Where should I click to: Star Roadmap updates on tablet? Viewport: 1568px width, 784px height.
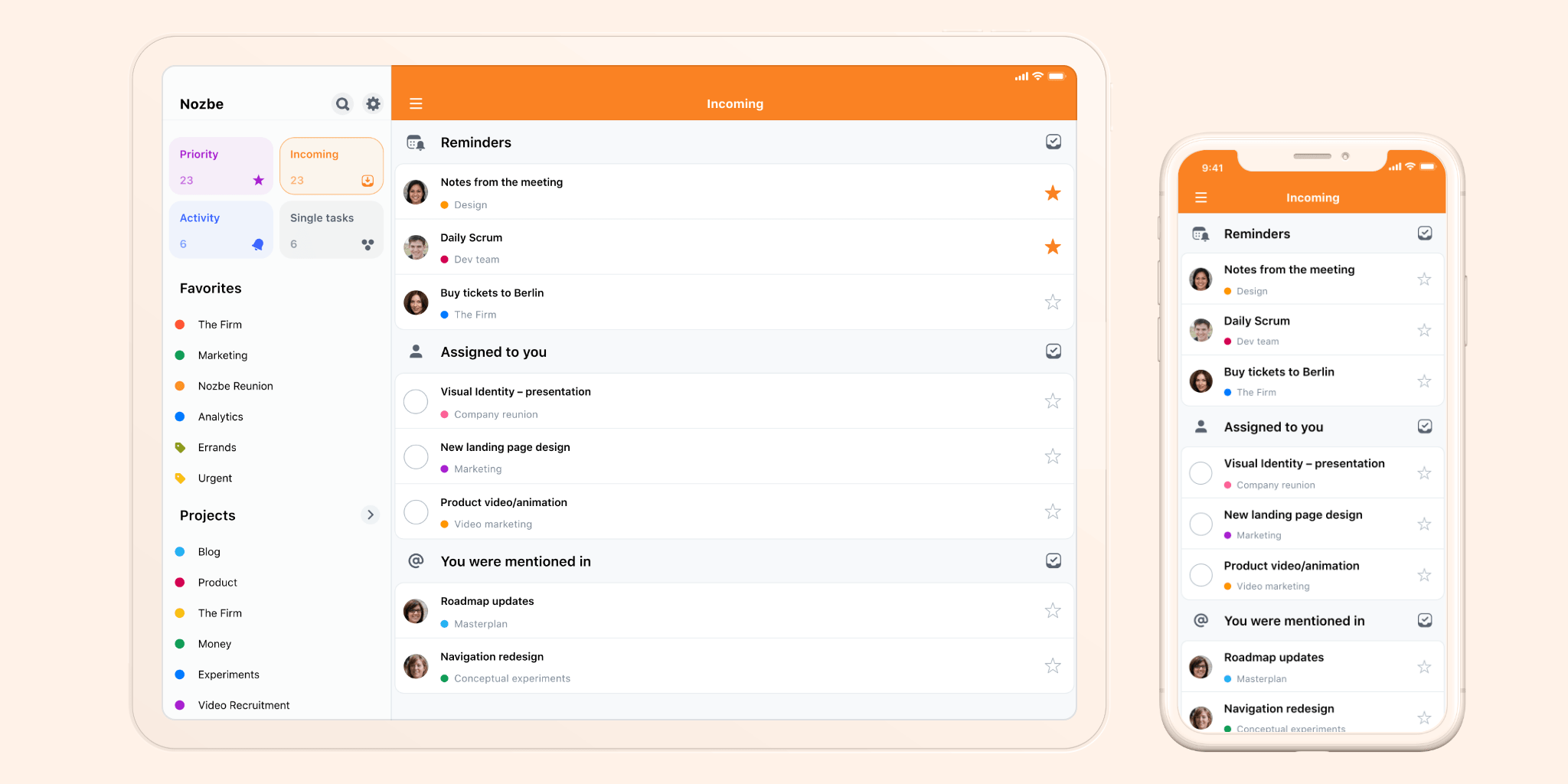pyautogui.click(x=1053, y=611)
